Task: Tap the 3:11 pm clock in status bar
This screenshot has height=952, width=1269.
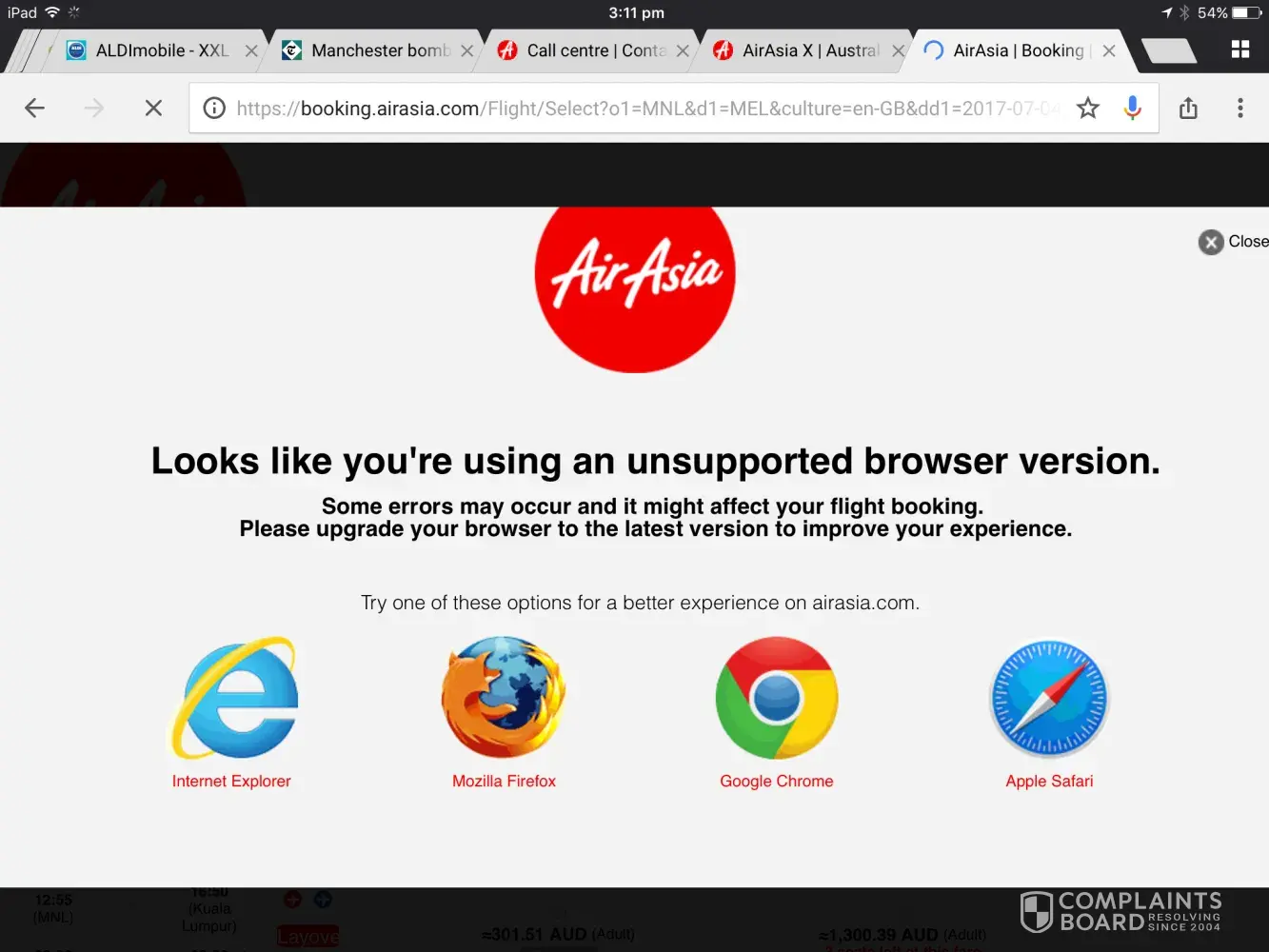Action: tap(636, 12)
